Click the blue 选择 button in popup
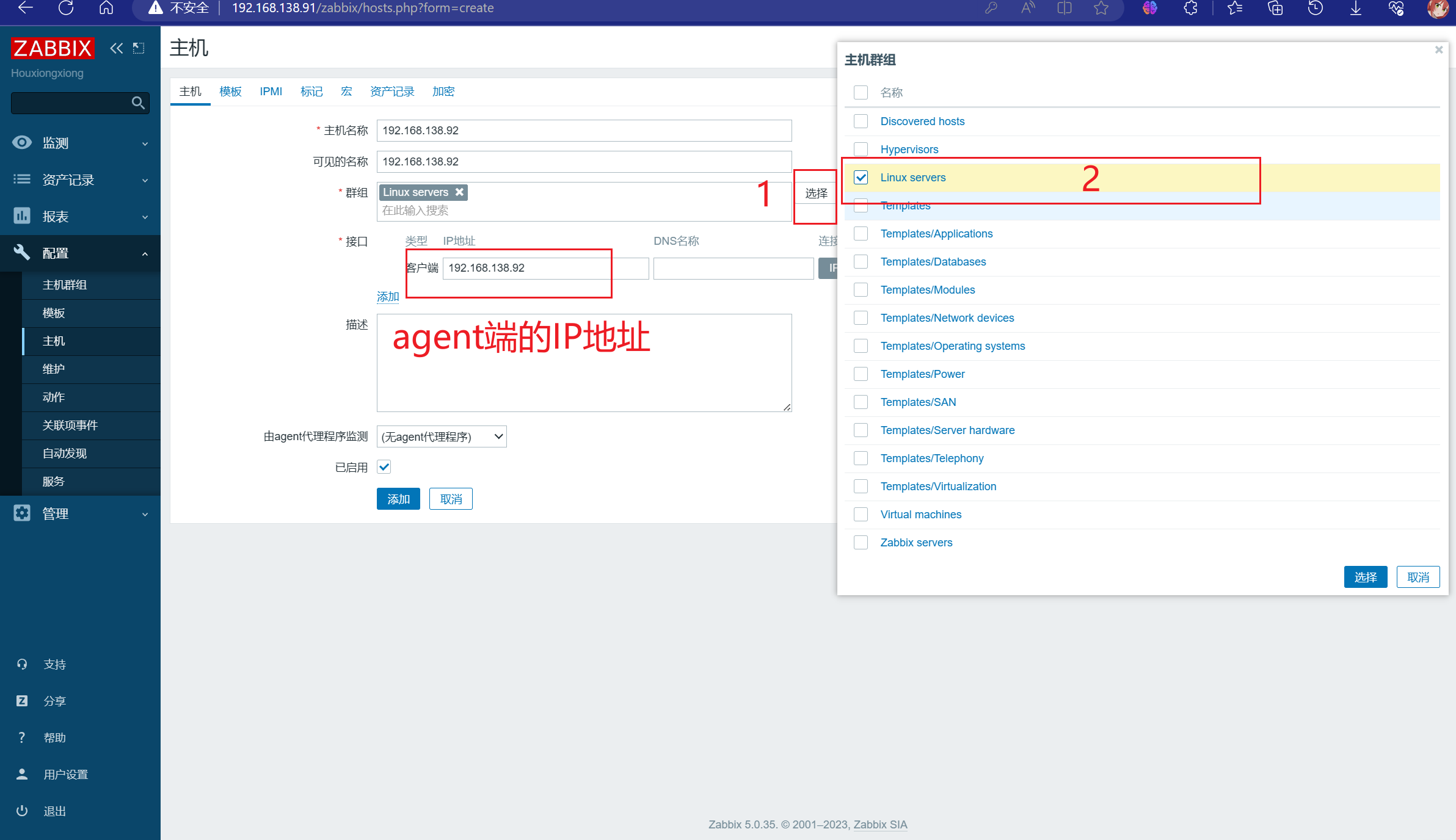This screenshot has width=1456, height=840. tap(1365, 577)
